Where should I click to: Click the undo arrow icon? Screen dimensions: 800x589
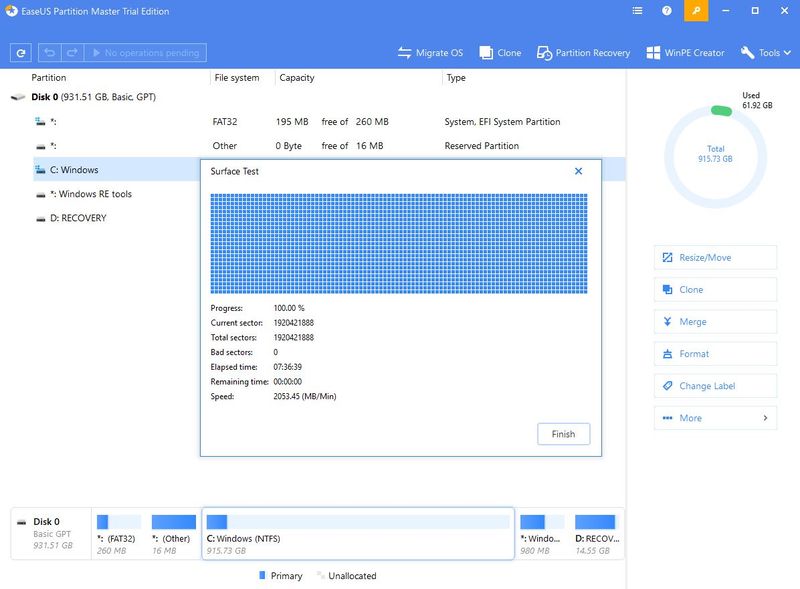[49, 53]
